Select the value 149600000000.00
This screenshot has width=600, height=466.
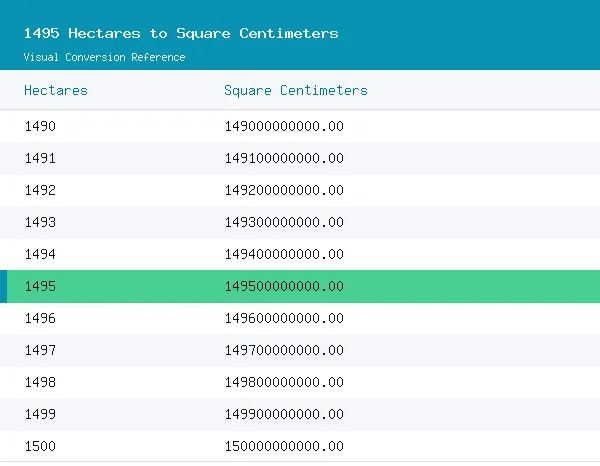(284, 318)
